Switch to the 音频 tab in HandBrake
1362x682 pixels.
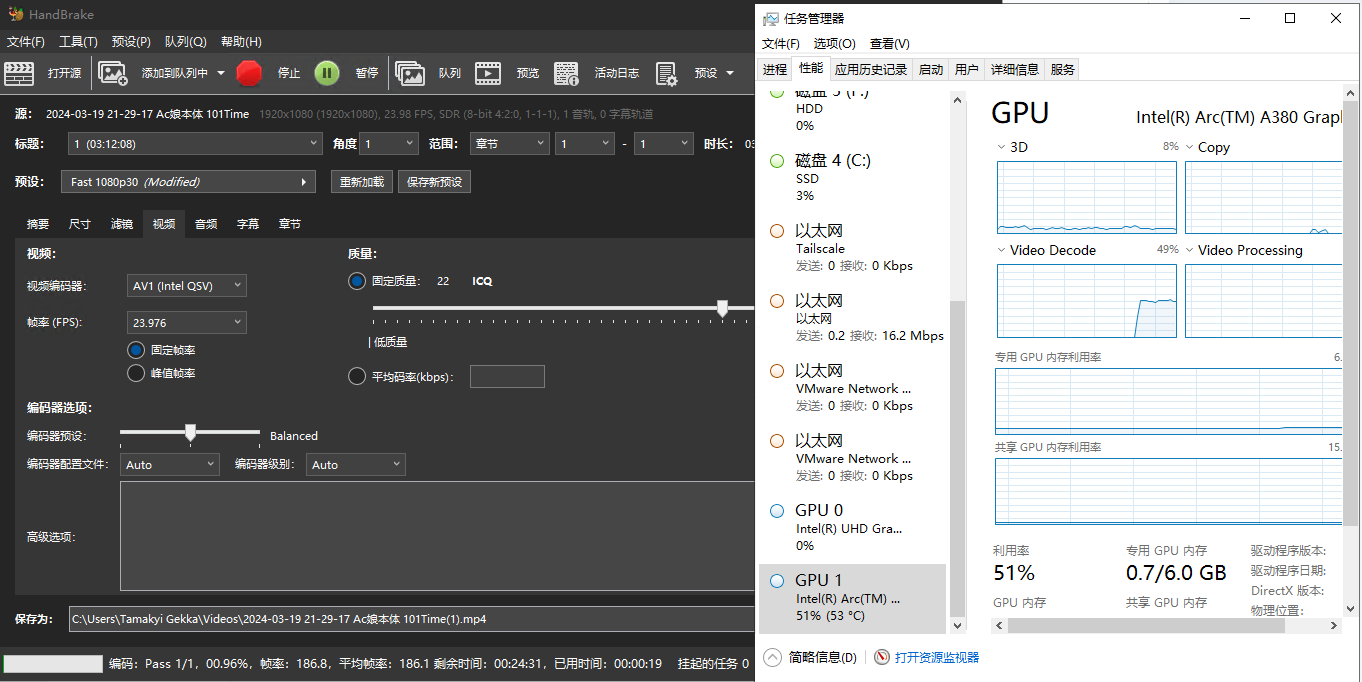coord(206,224)
